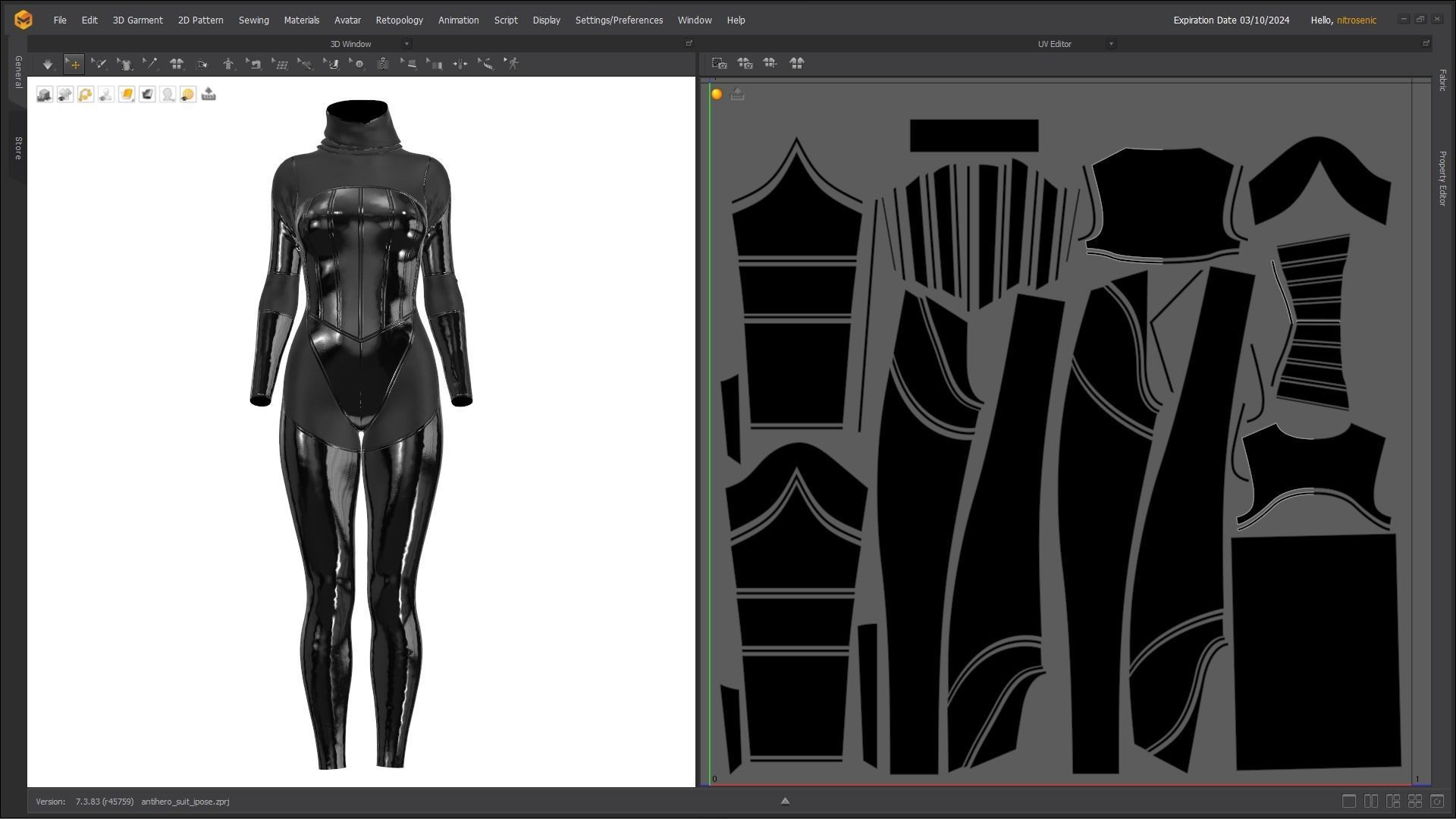Click the 3D view export tray icon

click(209, 94)
